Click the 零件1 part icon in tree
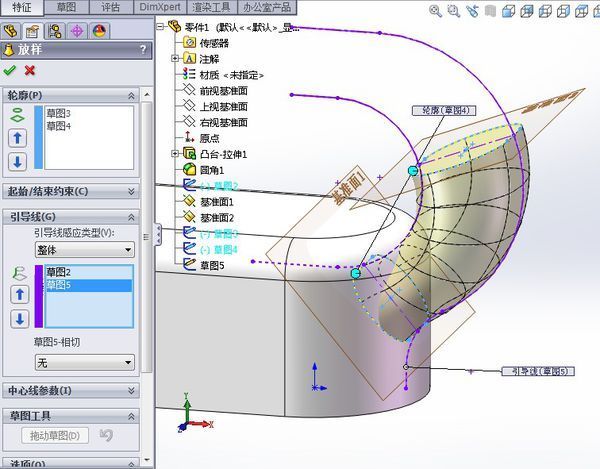This screenshot has width=600, height=469. point(175,26)
